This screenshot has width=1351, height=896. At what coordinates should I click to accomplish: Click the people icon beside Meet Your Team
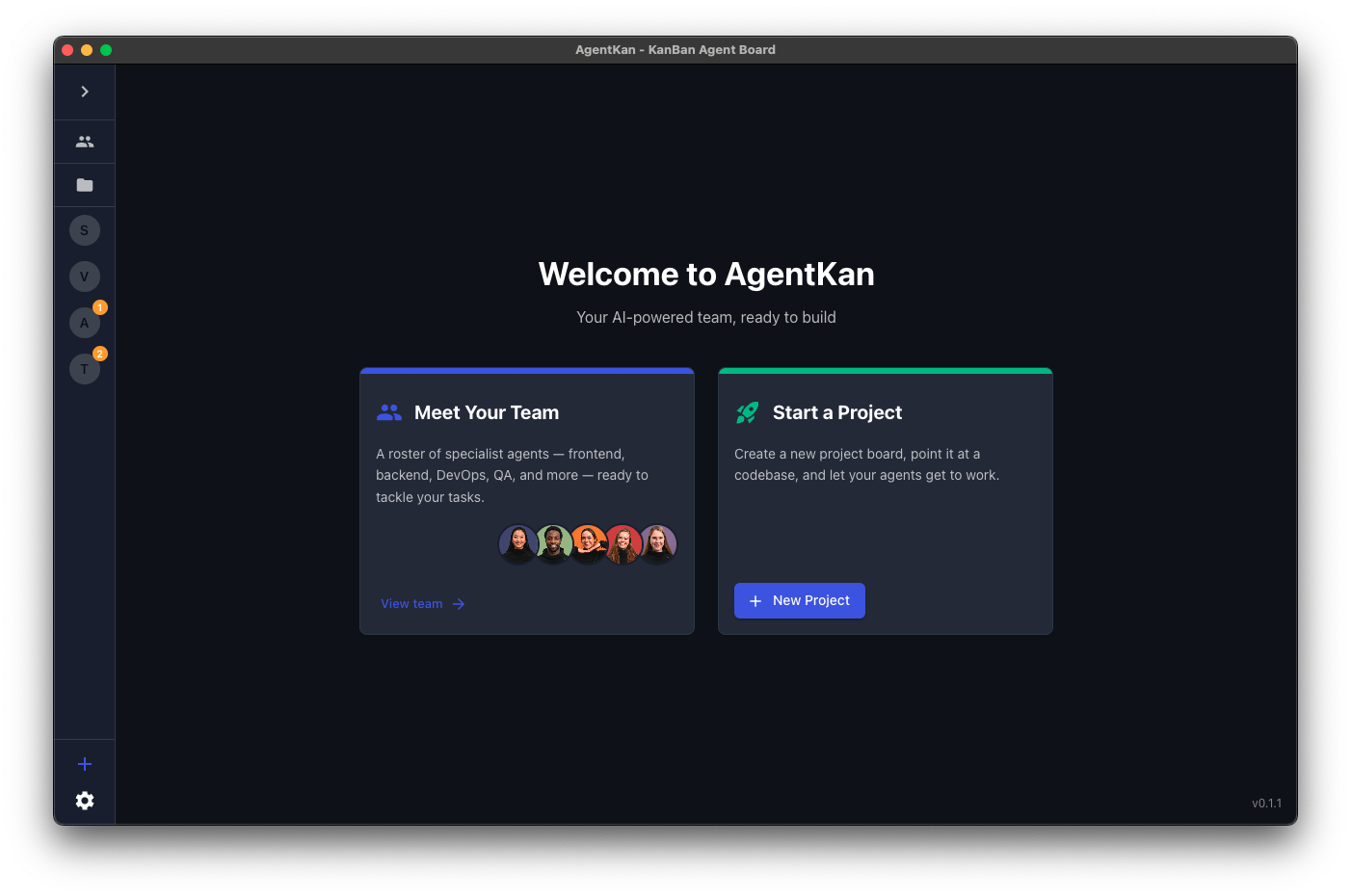point(388,411)
